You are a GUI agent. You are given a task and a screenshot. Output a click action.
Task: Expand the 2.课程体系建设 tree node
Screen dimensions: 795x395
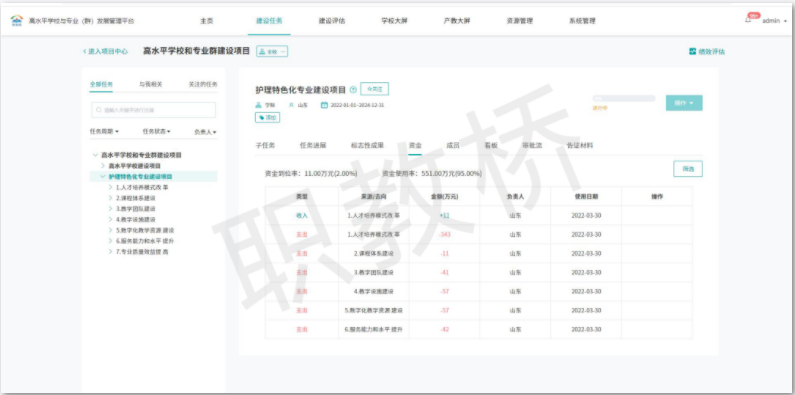pyautogui.click(x=111, y=198)
